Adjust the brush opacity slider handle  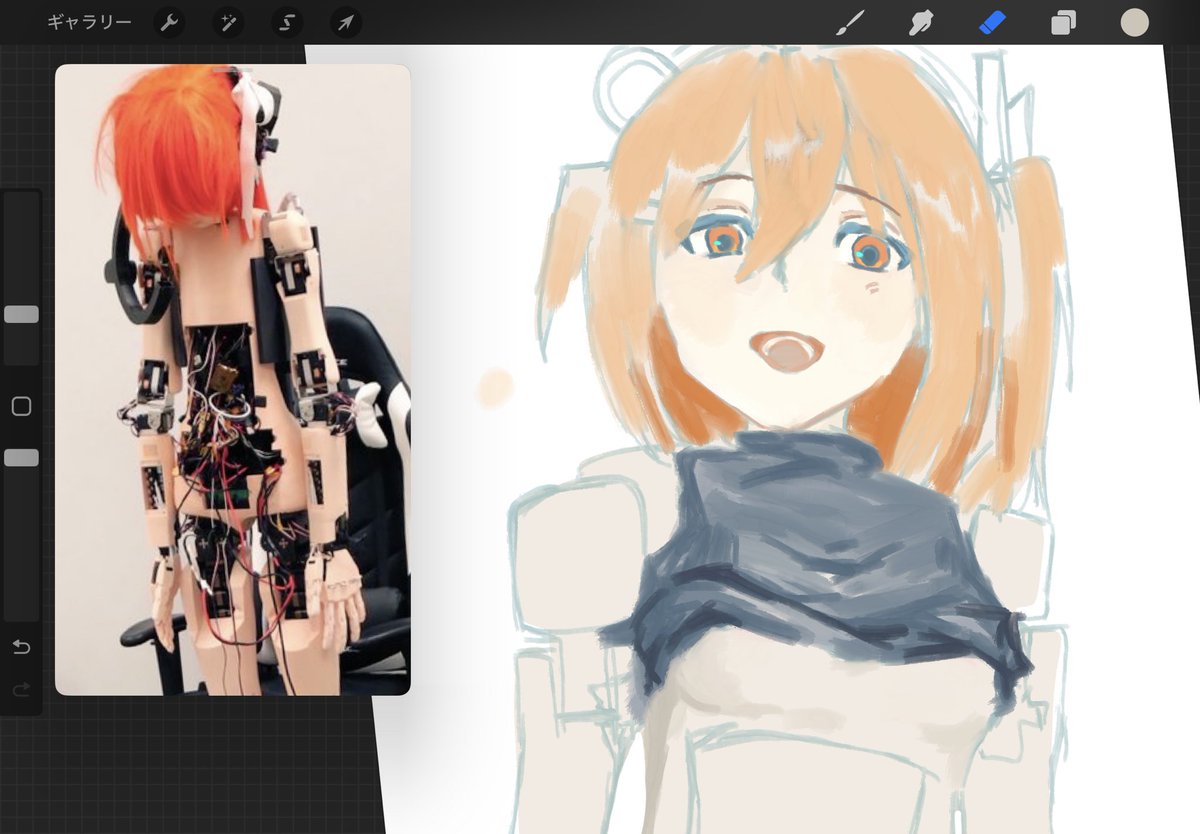coord(21,457)
